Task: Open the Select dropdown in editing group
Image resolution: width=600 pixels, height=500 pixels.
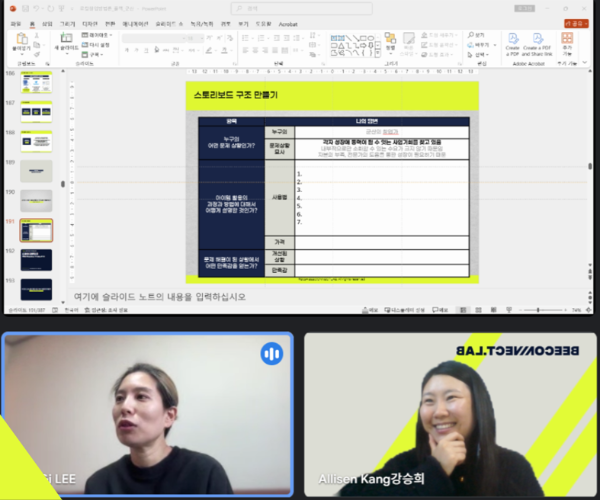Action: [x=478, y=55]
